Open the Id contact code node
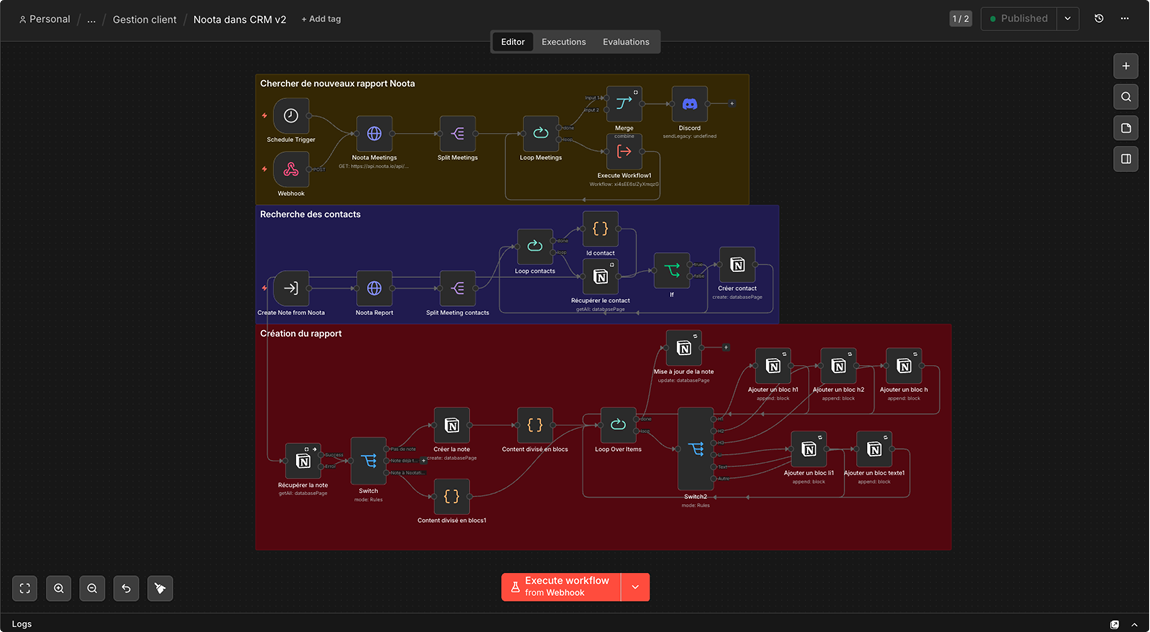 [600, 229]
